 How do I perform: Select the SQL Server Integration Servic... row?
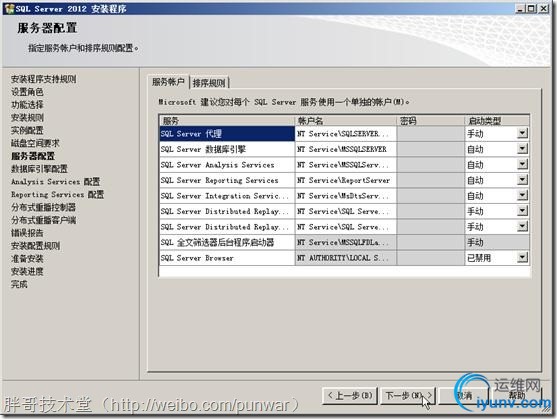coord(227,196)
